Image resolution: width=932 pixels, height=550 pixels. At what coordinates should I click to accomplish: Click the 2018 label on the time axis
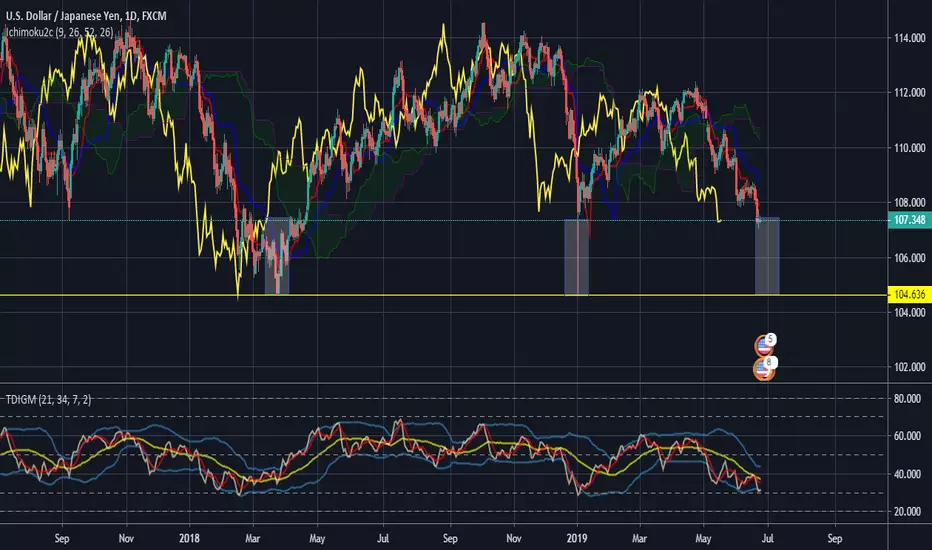189,539
